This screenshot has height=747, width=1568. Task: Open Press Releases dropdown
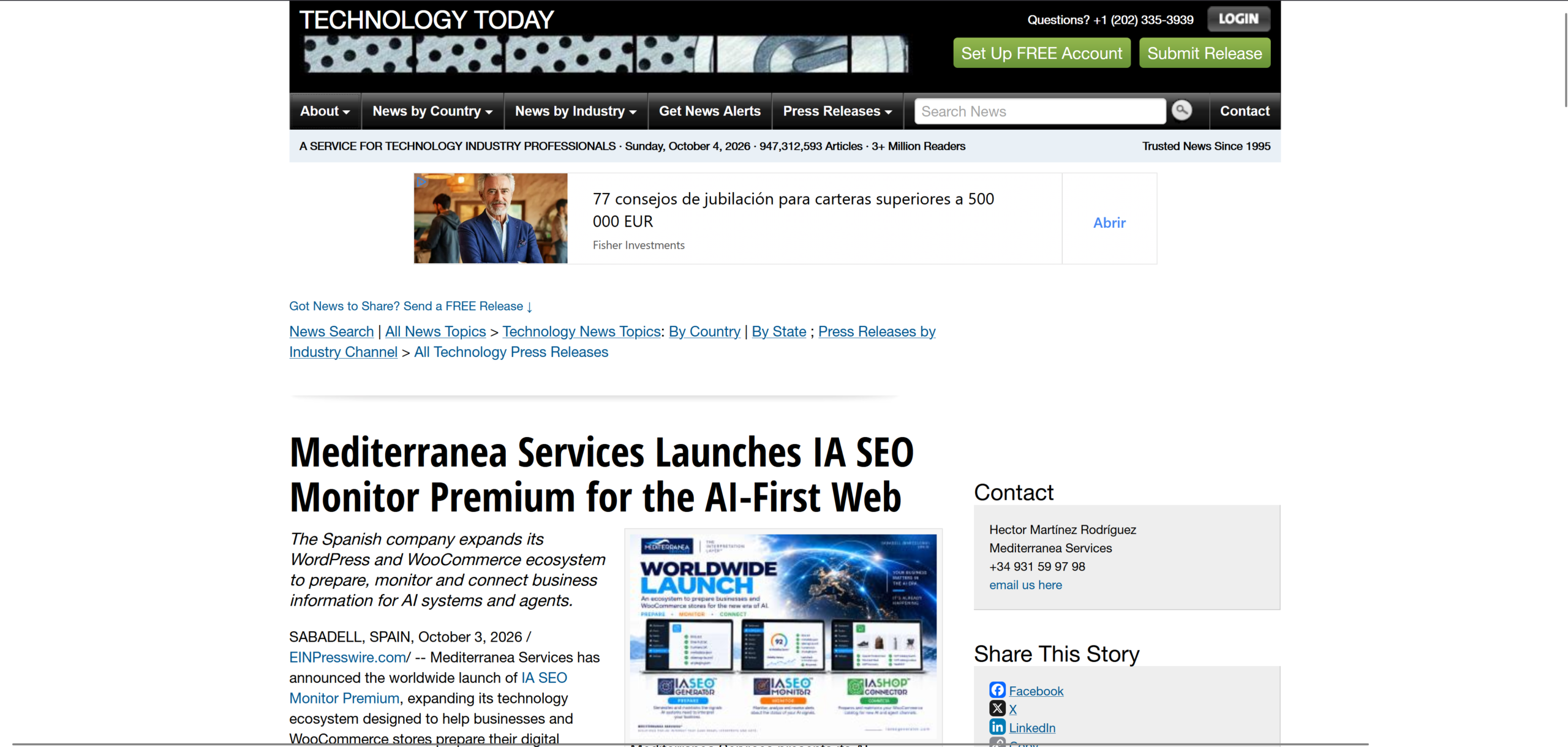tap(837, 111)
